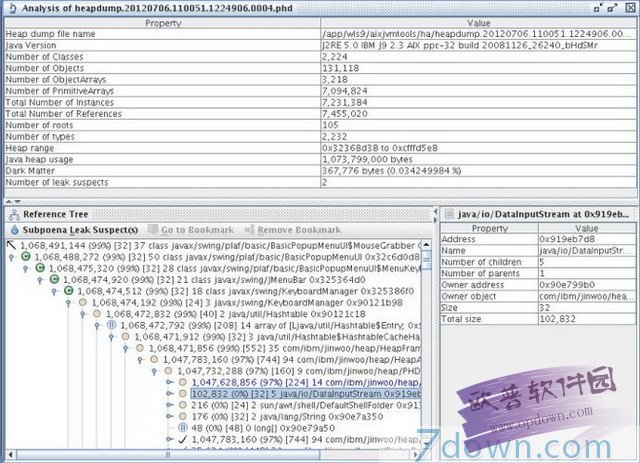Viewport: 640px width, 463px height.
Task: Select the 48 (0%) long[] tree row
Action: [263, 428]
